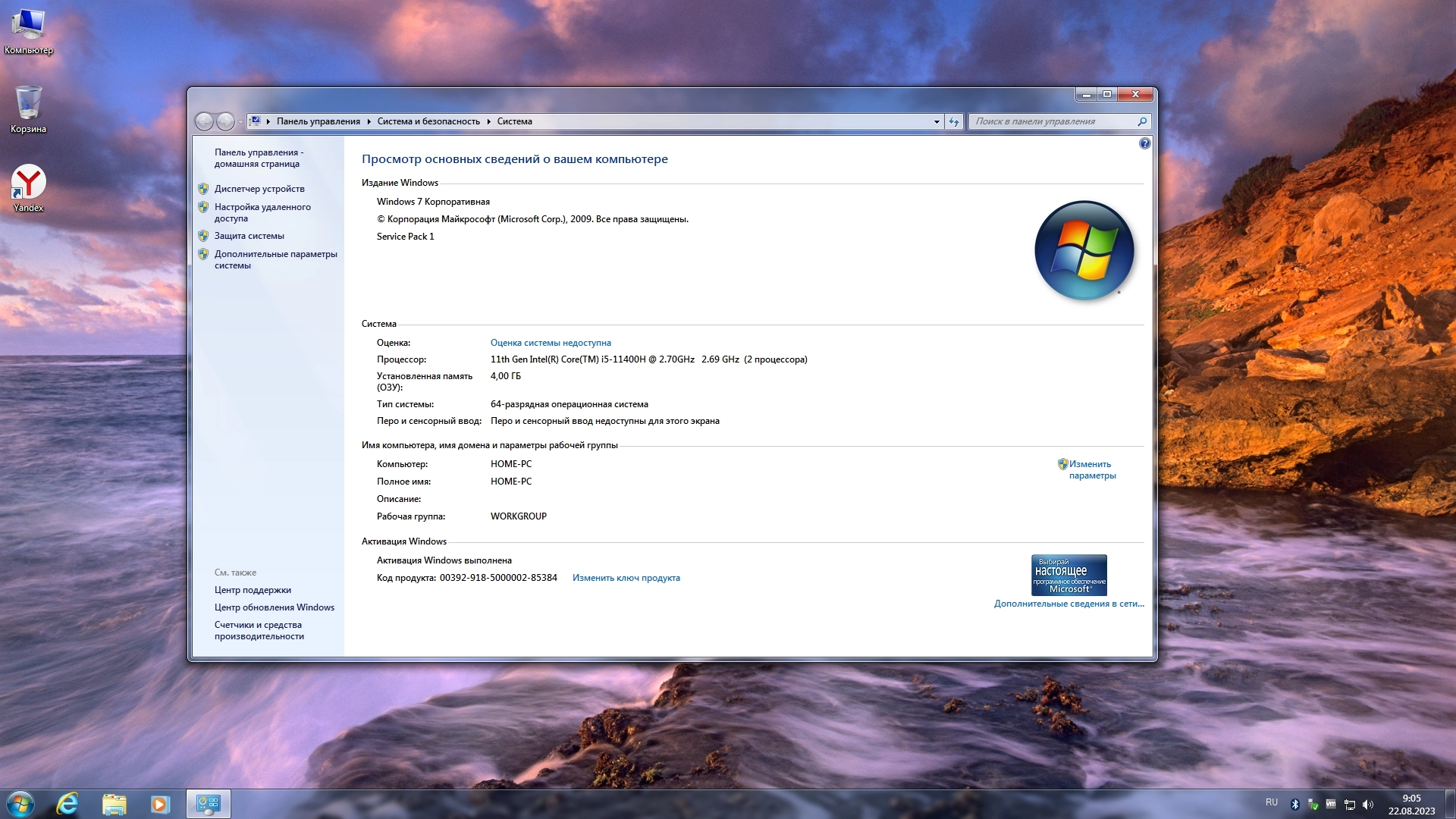Screen dimensions: 1456x819
Task: Select the Компьютер desktop icon
Action: 28,26
